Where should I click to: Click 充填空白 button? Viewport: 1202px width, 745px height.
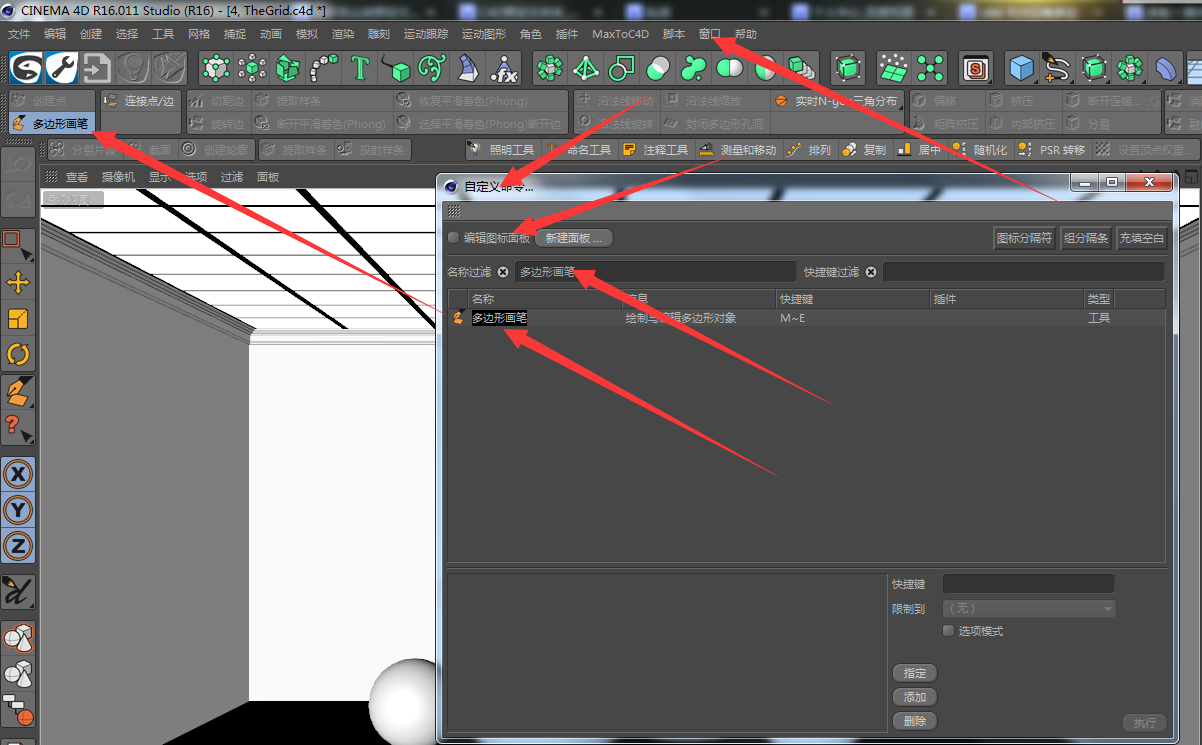pos(1142,238)
